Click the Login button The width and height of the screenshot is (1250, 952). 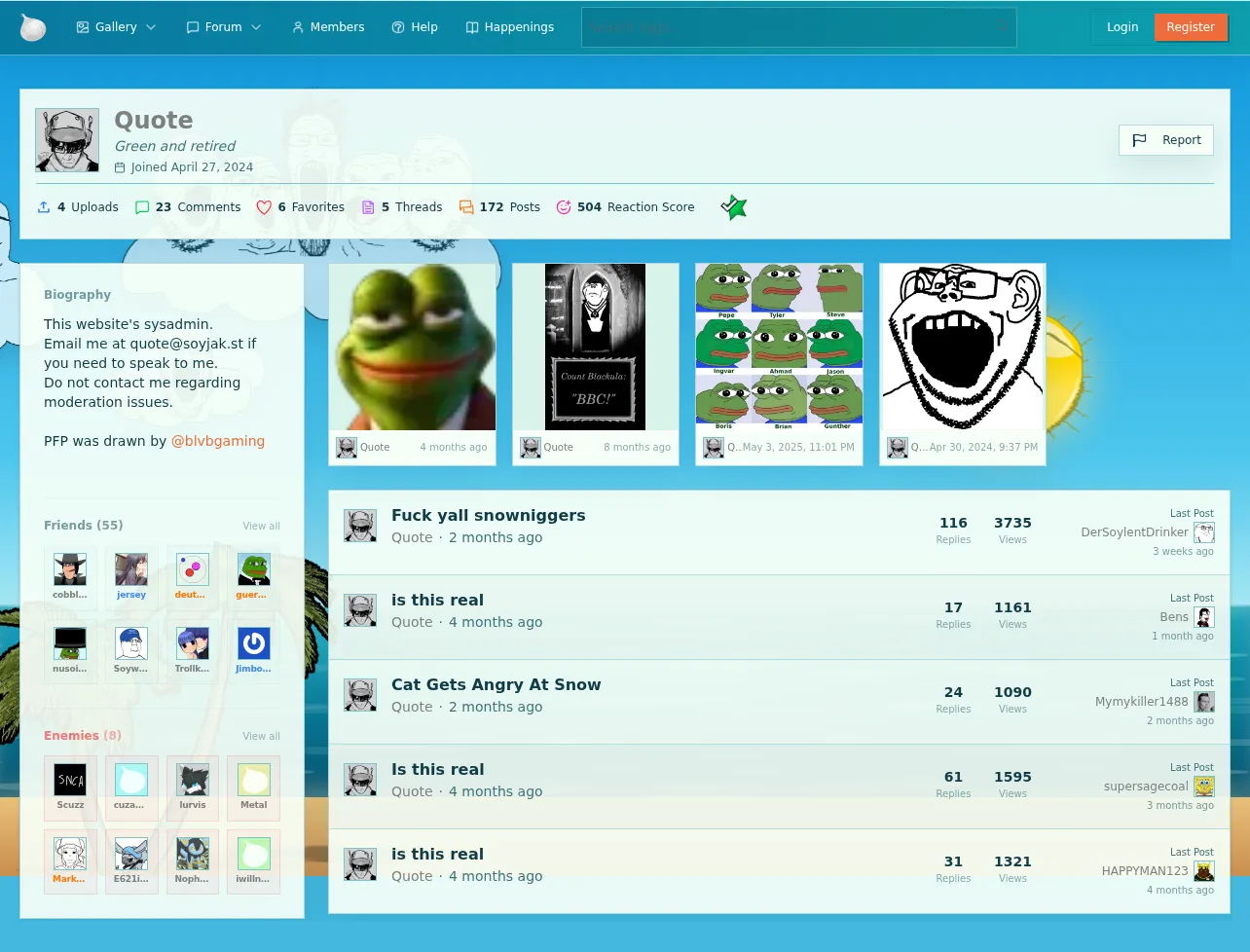pyautogui.click(x=1122, y=27)
